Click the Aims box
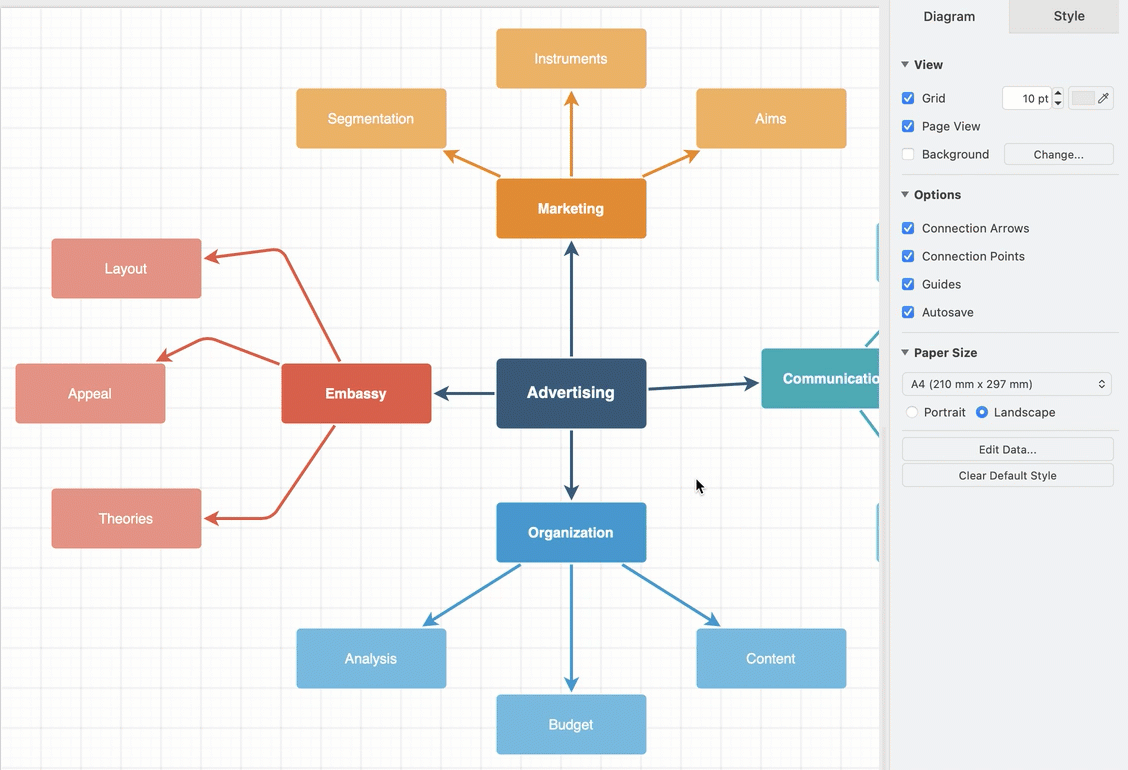This screenshot has height=770, width=1128. click(771, 119)
